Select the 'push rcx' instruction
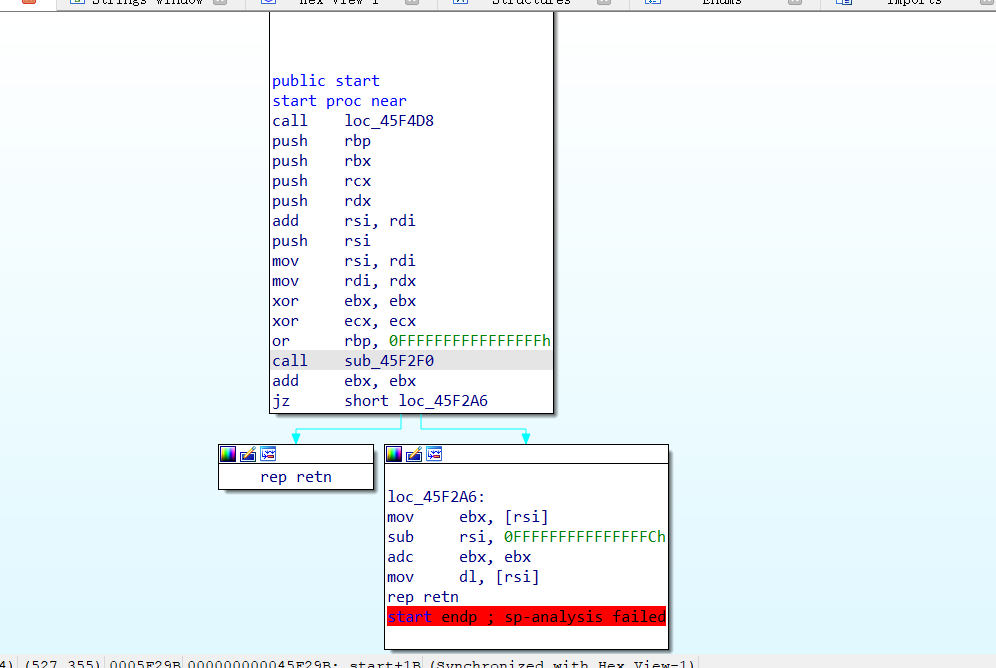Screen dimensions: 996x668 point(321,181)
